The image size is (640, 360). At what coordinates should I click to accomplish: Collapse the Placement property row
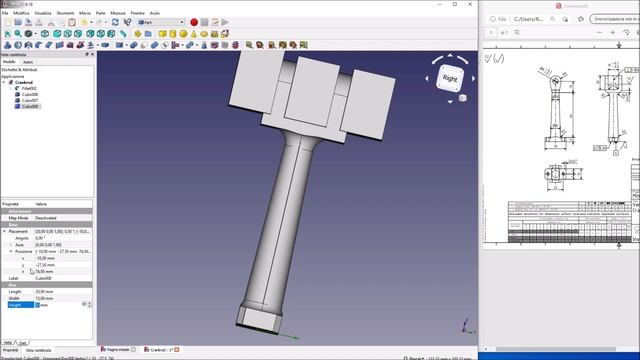(4, 231)
